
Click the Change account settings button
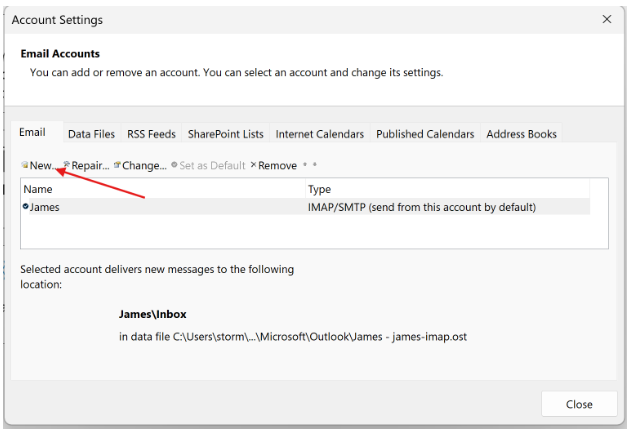(141, 165)
